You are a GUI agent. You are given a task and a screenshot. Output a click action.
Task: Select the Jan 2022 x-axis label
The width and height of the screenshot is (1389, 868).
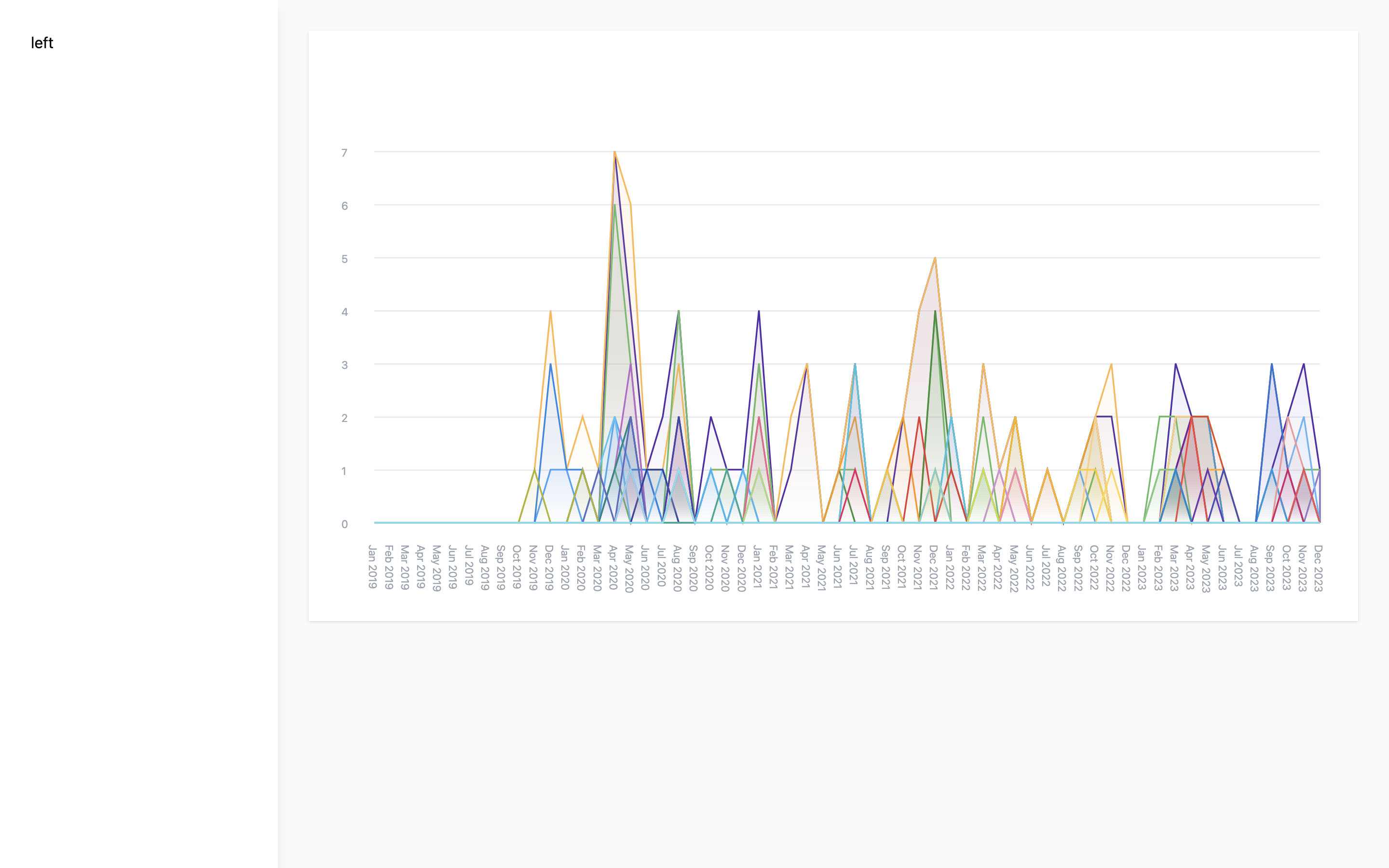[x=950, y=567]
